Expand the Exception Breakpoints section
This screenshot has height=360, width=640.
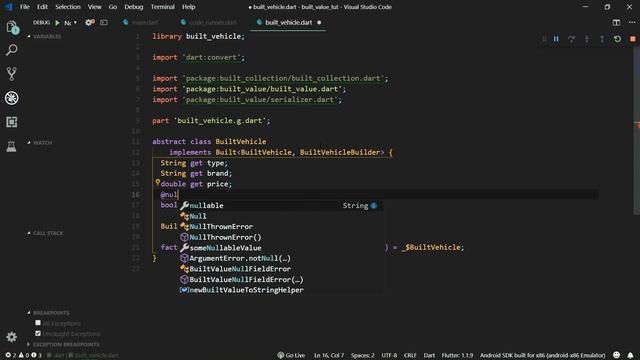tap(63, 344)
